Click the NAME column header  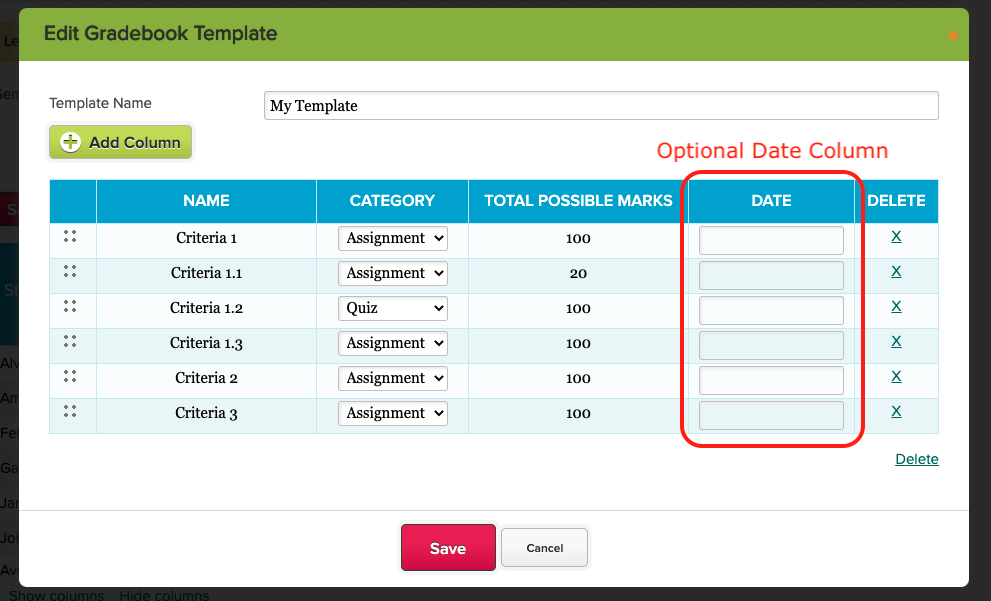(207, 201)
